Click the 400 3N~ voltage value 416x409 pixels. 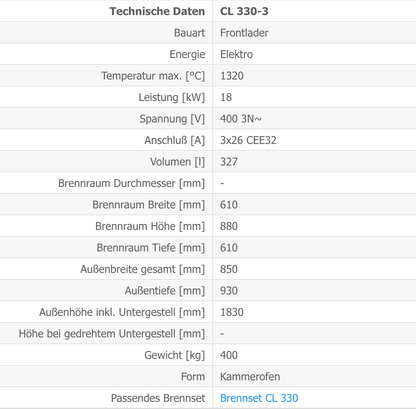click(x=241, y=119)
